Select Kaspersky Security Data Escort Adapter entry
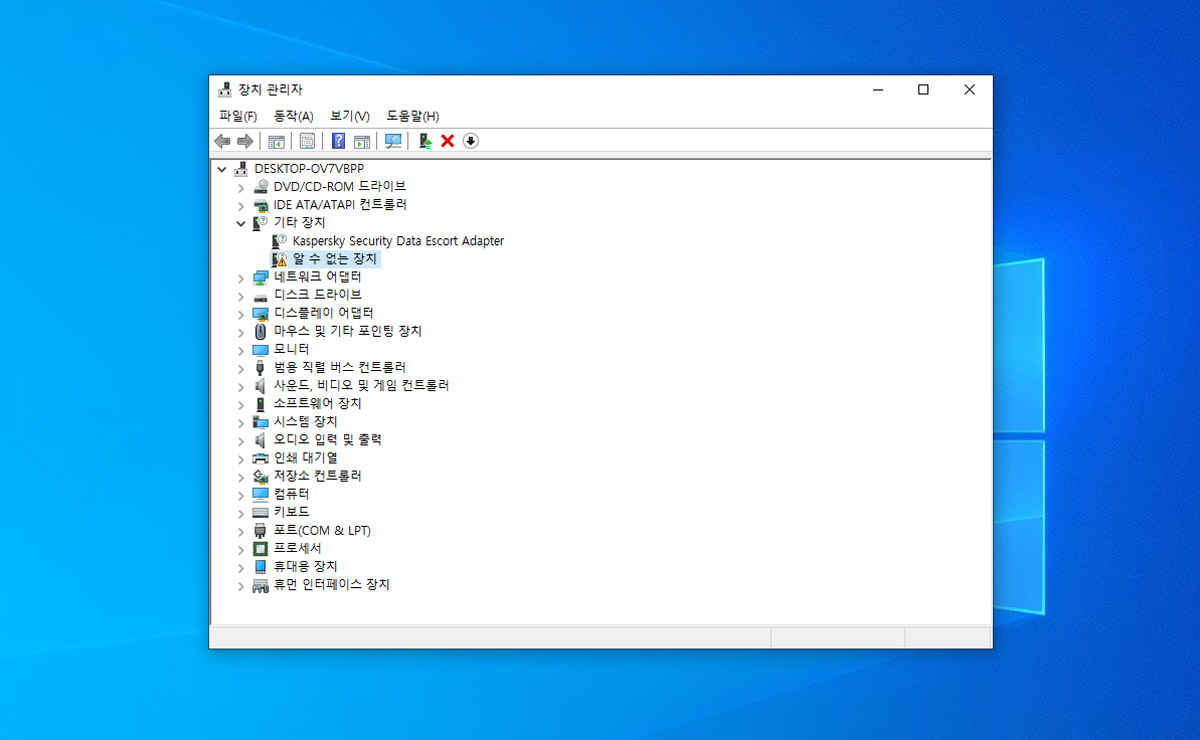This screenshot has width=1200, height=740. click(398, 241)
